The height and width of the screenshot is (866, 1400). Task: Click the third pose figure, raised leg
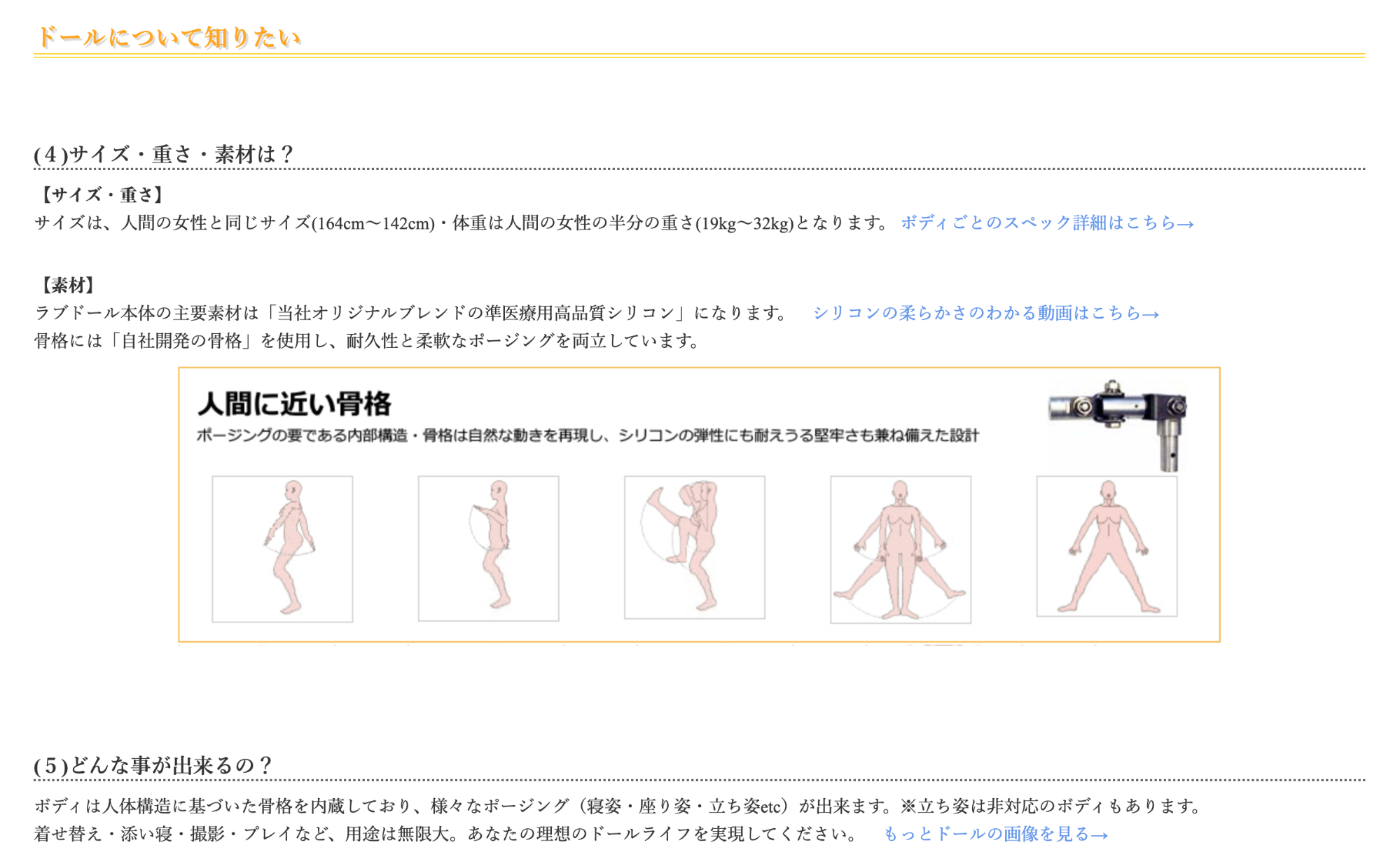coord(695,547)
